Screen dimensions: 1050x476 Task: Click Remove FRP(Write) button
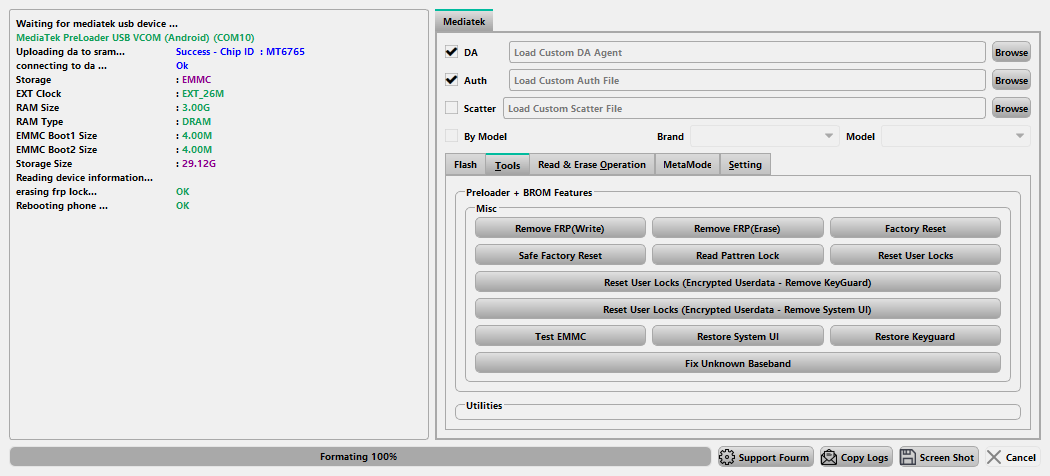(560, 228)
